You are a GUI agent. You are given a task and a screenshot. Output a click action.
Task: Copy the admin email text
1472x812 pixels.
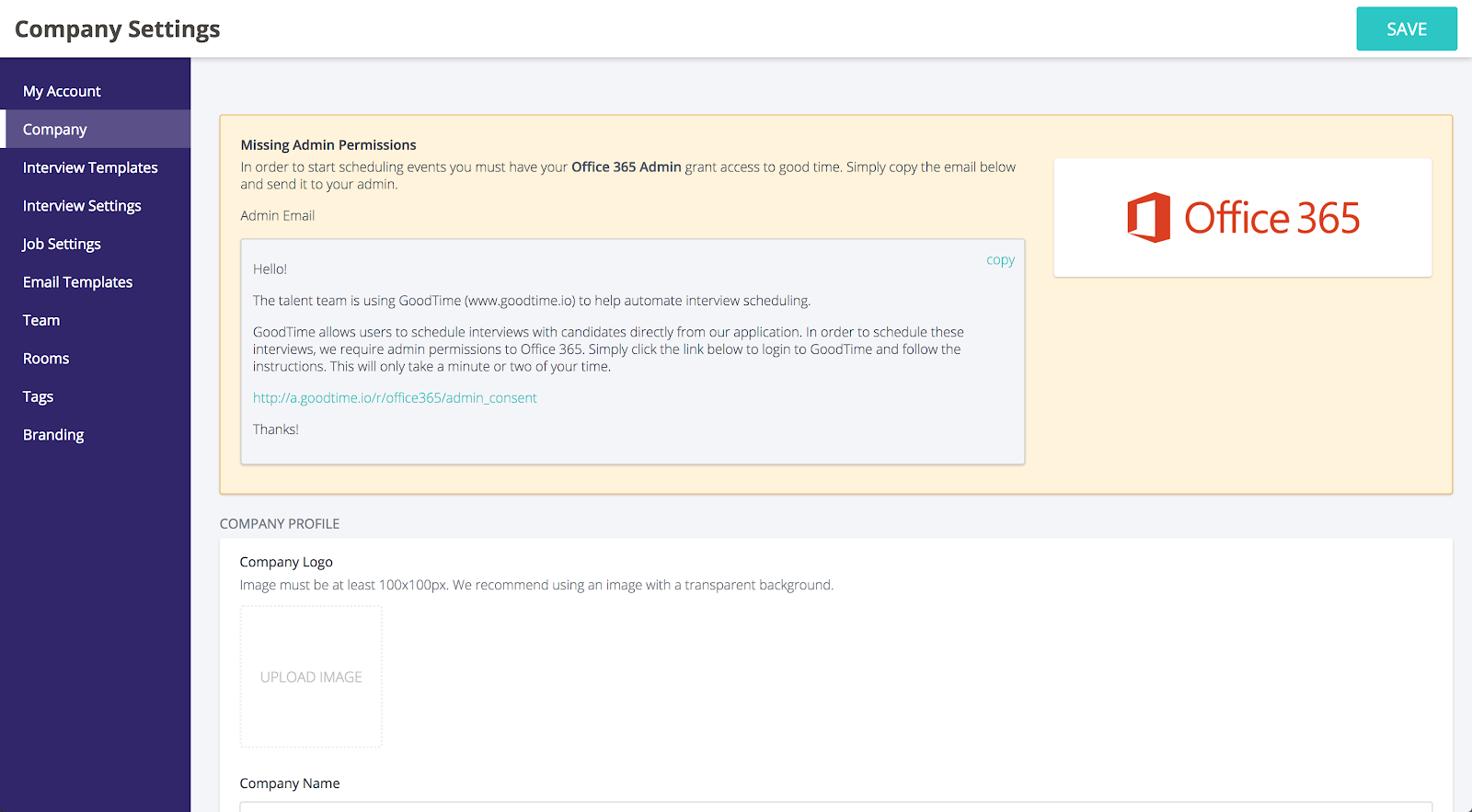(x=1000, y=260)
